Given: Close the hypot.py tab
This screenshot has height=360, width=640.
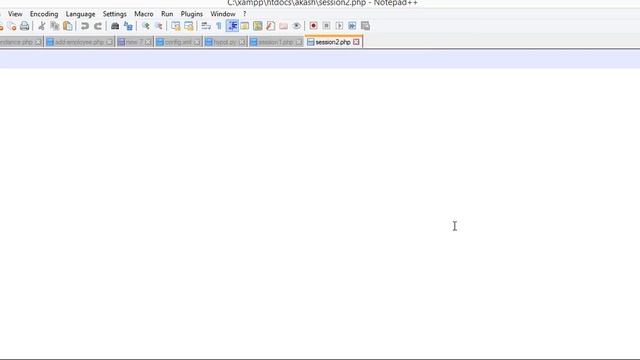Looking at the screenshot, I should point(242,42).
